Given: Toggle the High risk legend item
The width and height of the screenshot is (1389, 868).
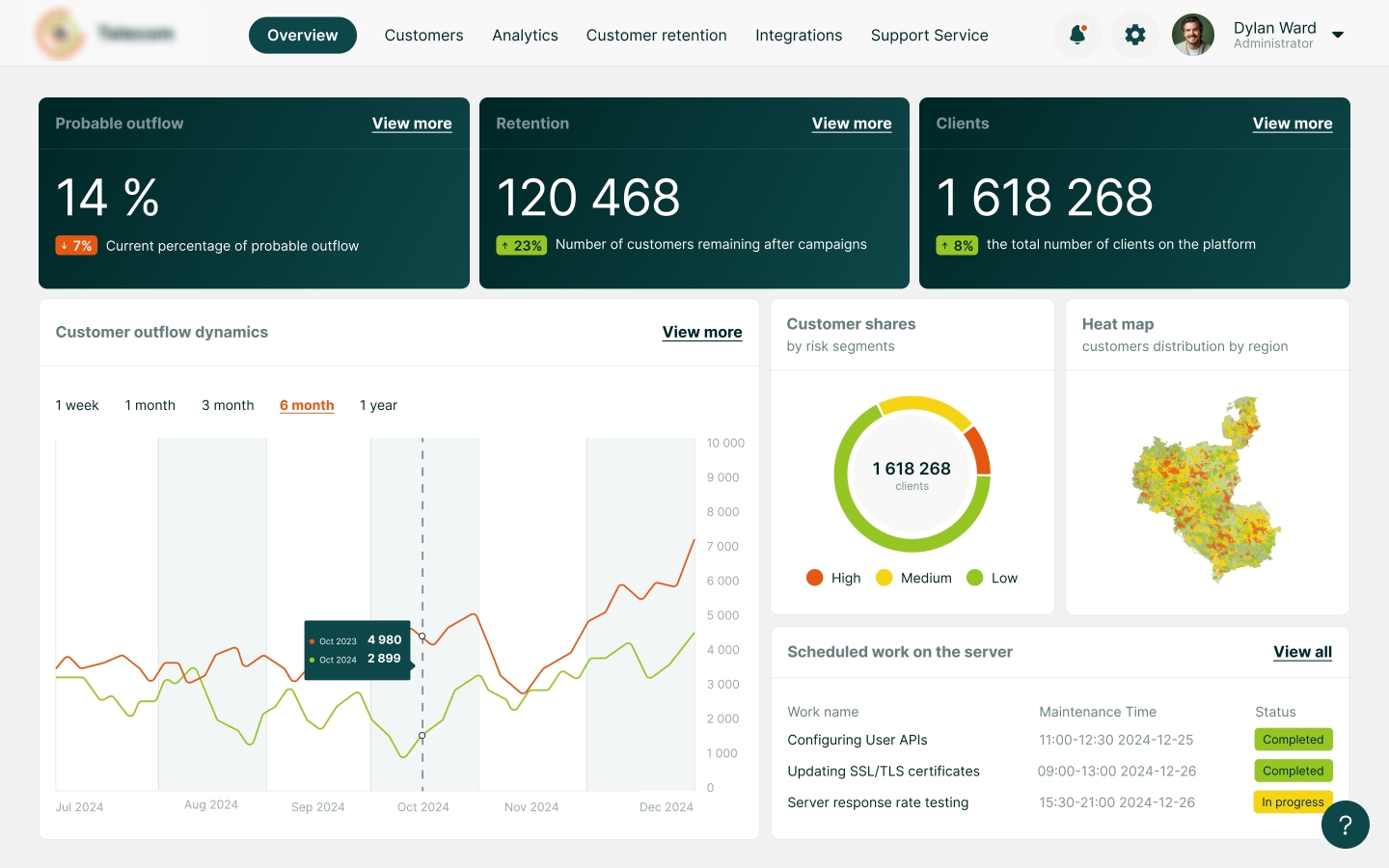Looking at the screenshot, I should pos(833,578).
